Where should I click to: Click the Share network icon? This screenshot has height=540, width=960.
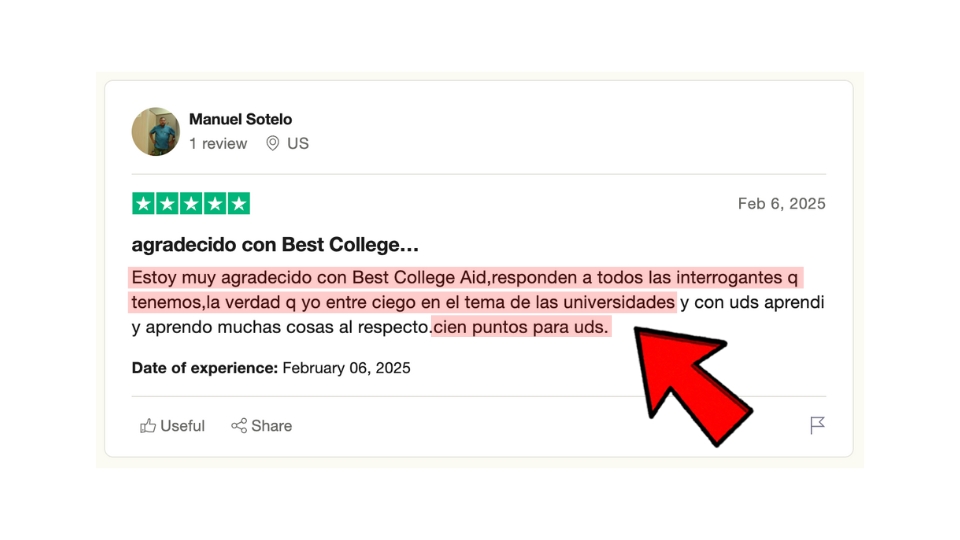pyautogui.click(x=239, y=426)
